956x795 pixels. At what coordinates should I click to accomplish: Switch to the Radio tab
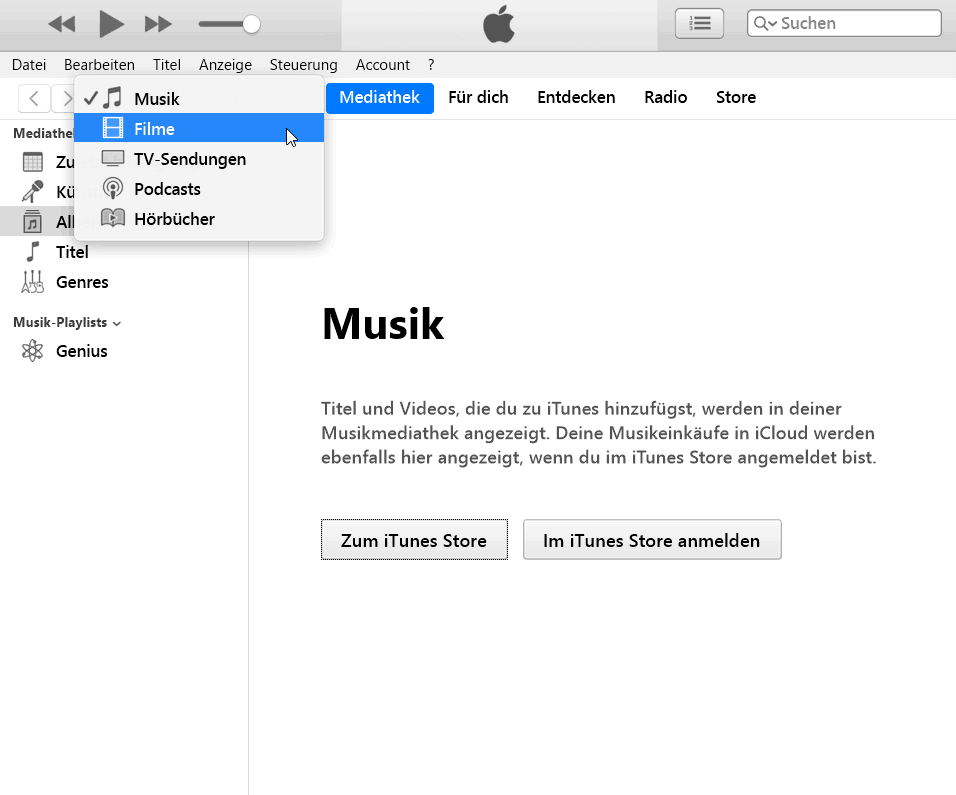666,98
